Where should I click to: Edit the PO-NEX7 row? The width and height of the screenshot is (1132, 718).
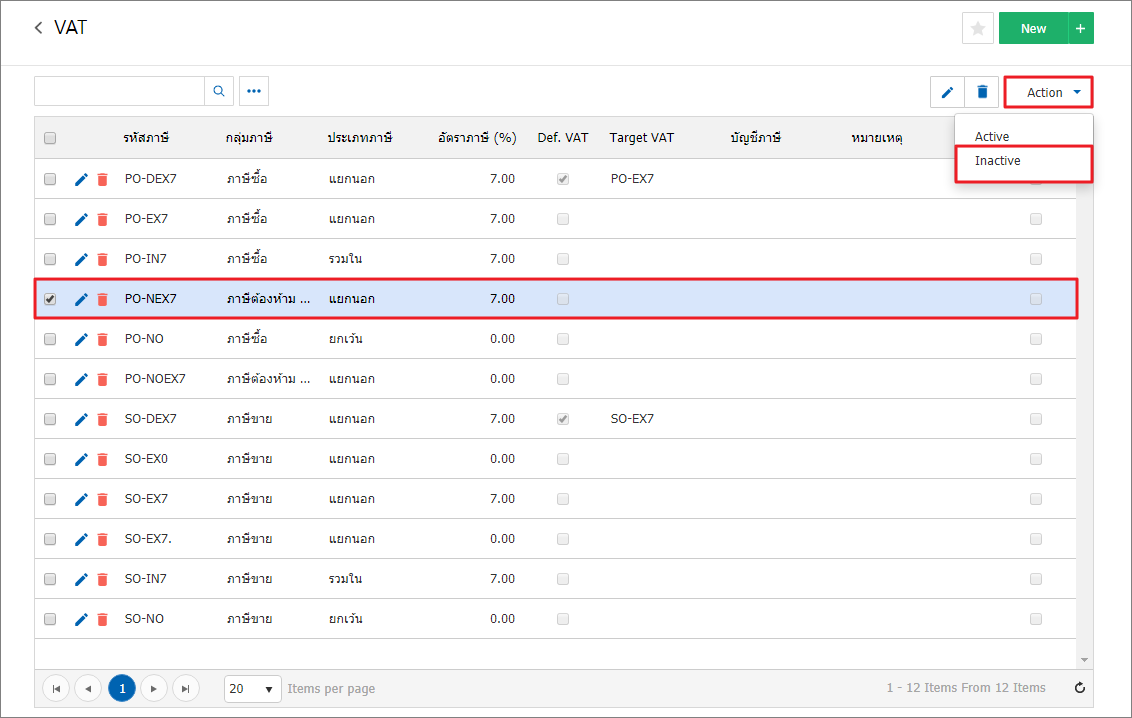point(82,299)
